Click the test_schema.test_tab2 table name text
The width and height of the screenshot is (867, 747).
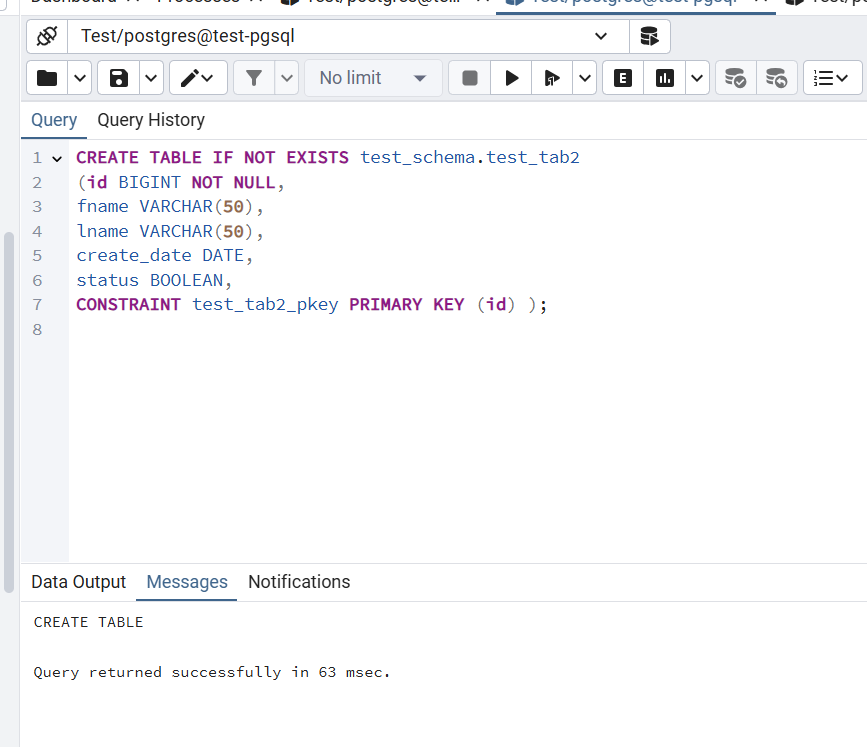click(470, 158)
